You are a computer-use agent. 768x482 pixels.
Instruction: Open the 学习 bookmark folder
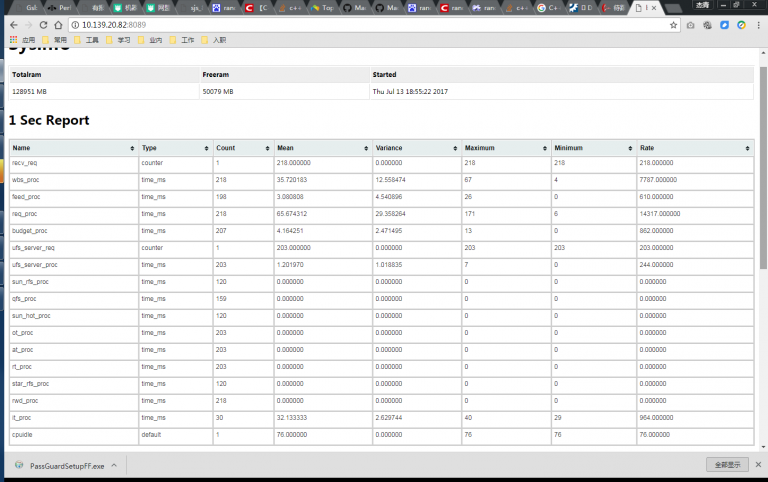click(119, 40)
